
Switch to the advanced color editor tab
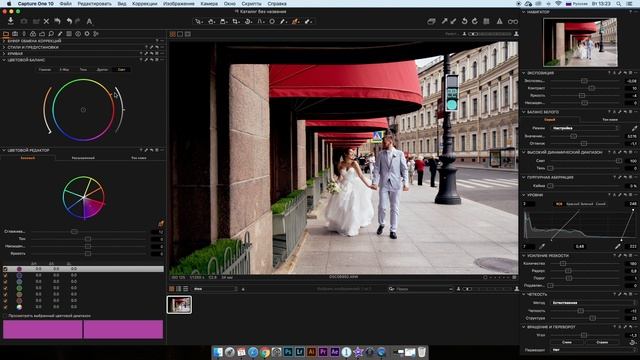point(83,158)
